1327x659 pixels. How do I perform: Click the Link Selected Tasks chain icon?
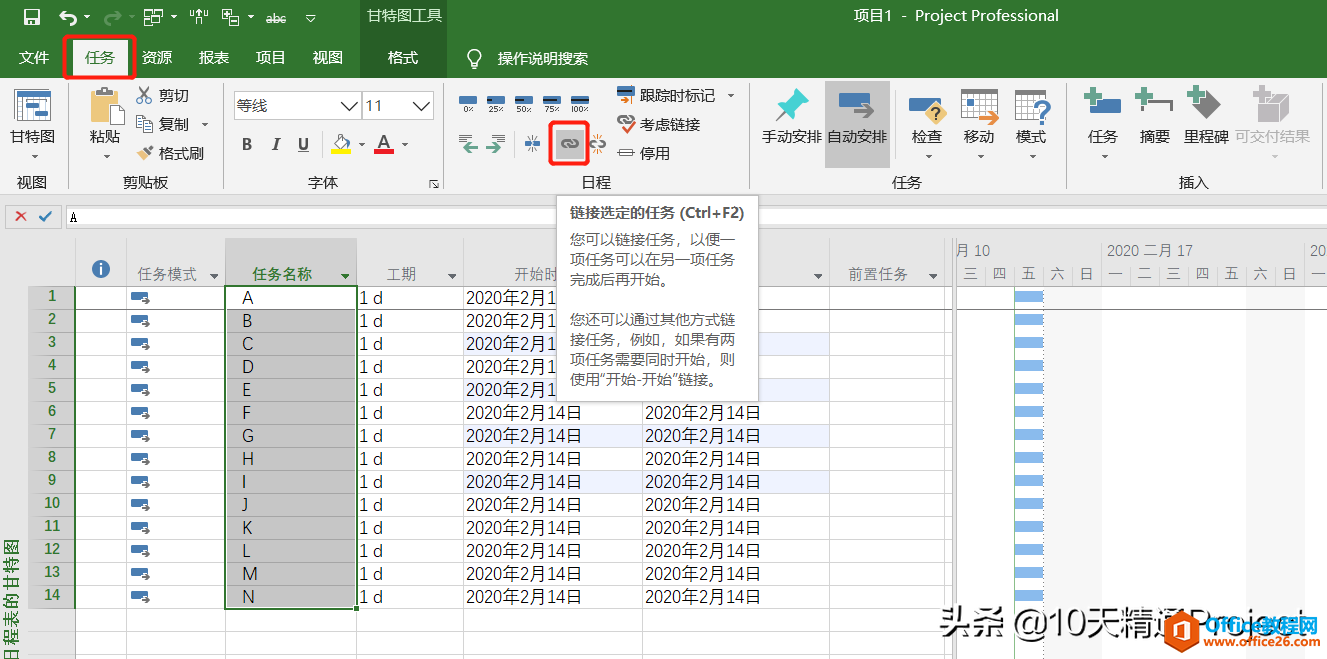568,145
